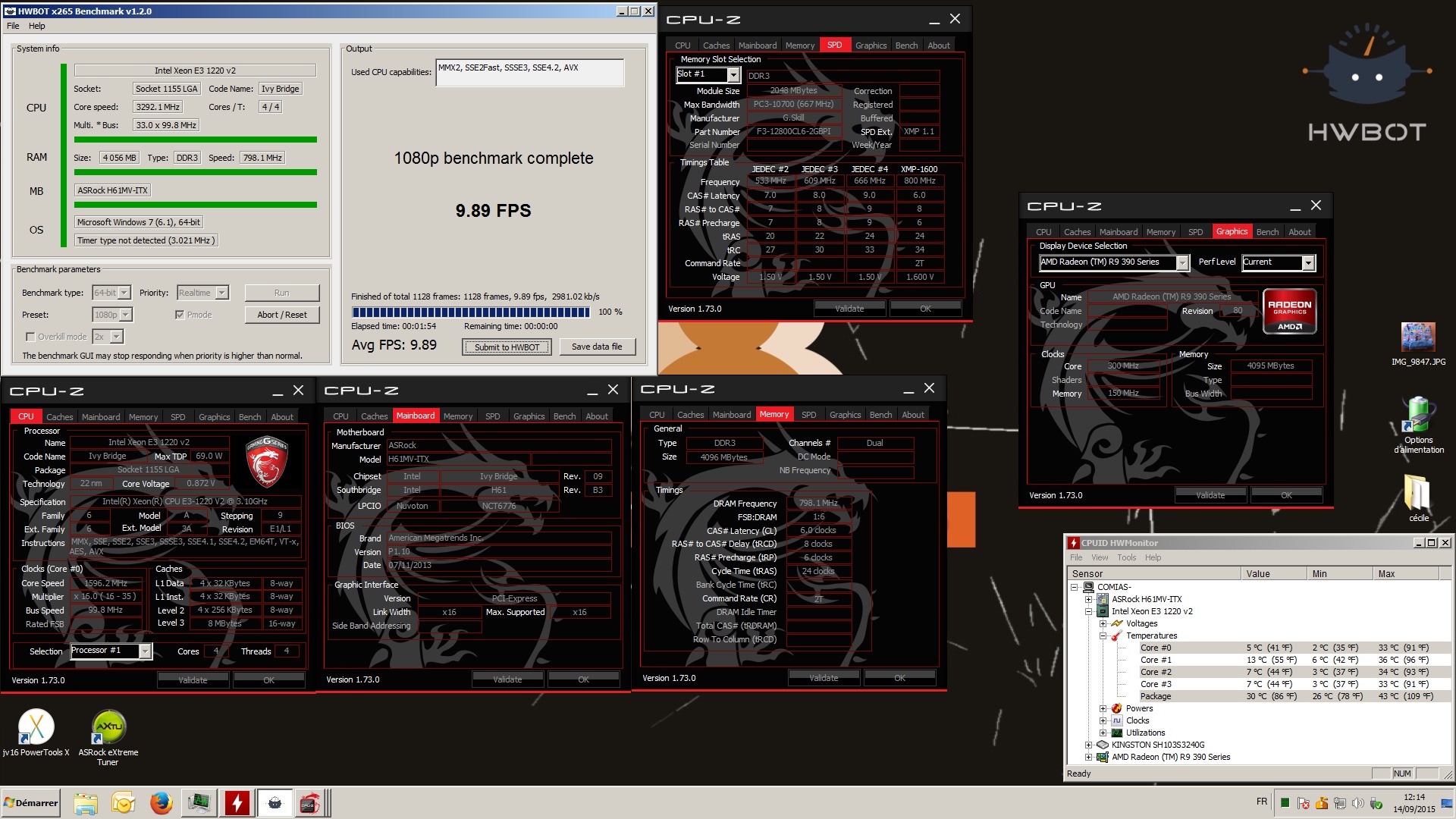This screenshot has height=819, width=1456.
Task: Open SPD tab in CPU-Z Memory window
Action: point(808,415)
